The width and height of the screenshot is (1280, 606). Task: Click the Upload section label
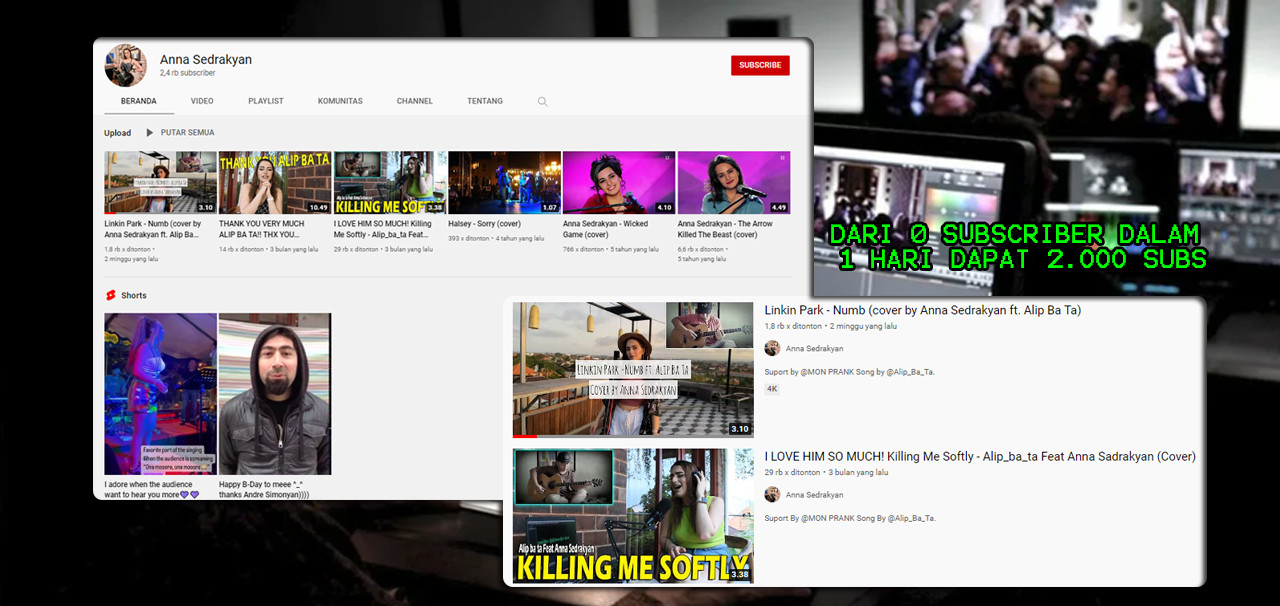118,132
